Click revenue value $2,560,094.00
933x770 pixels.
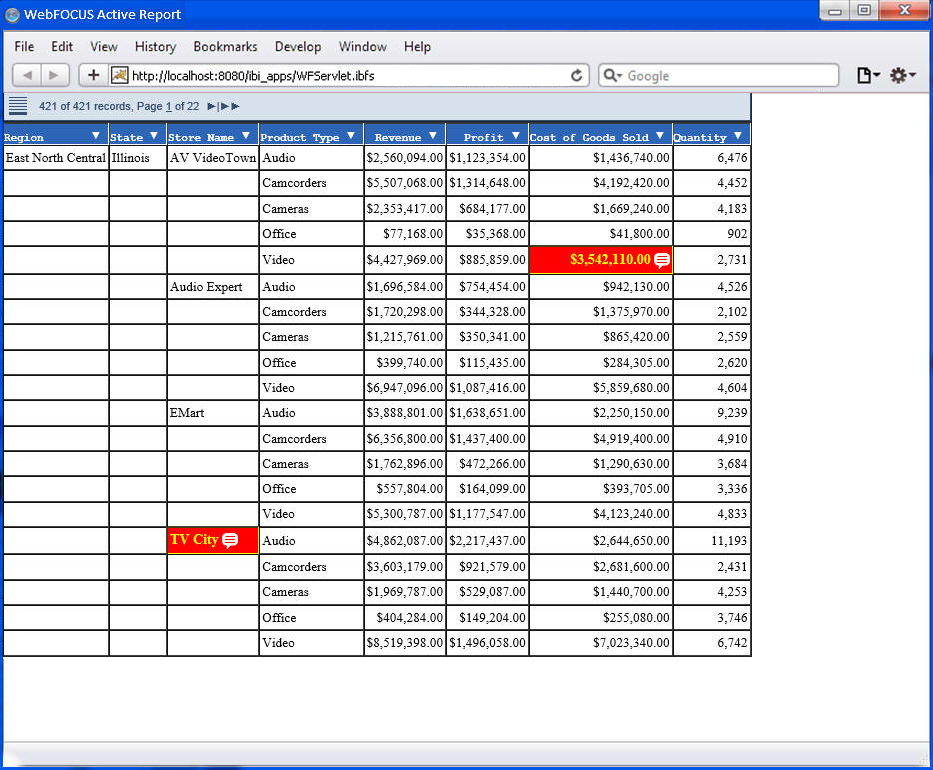click(x=405, y=158)
